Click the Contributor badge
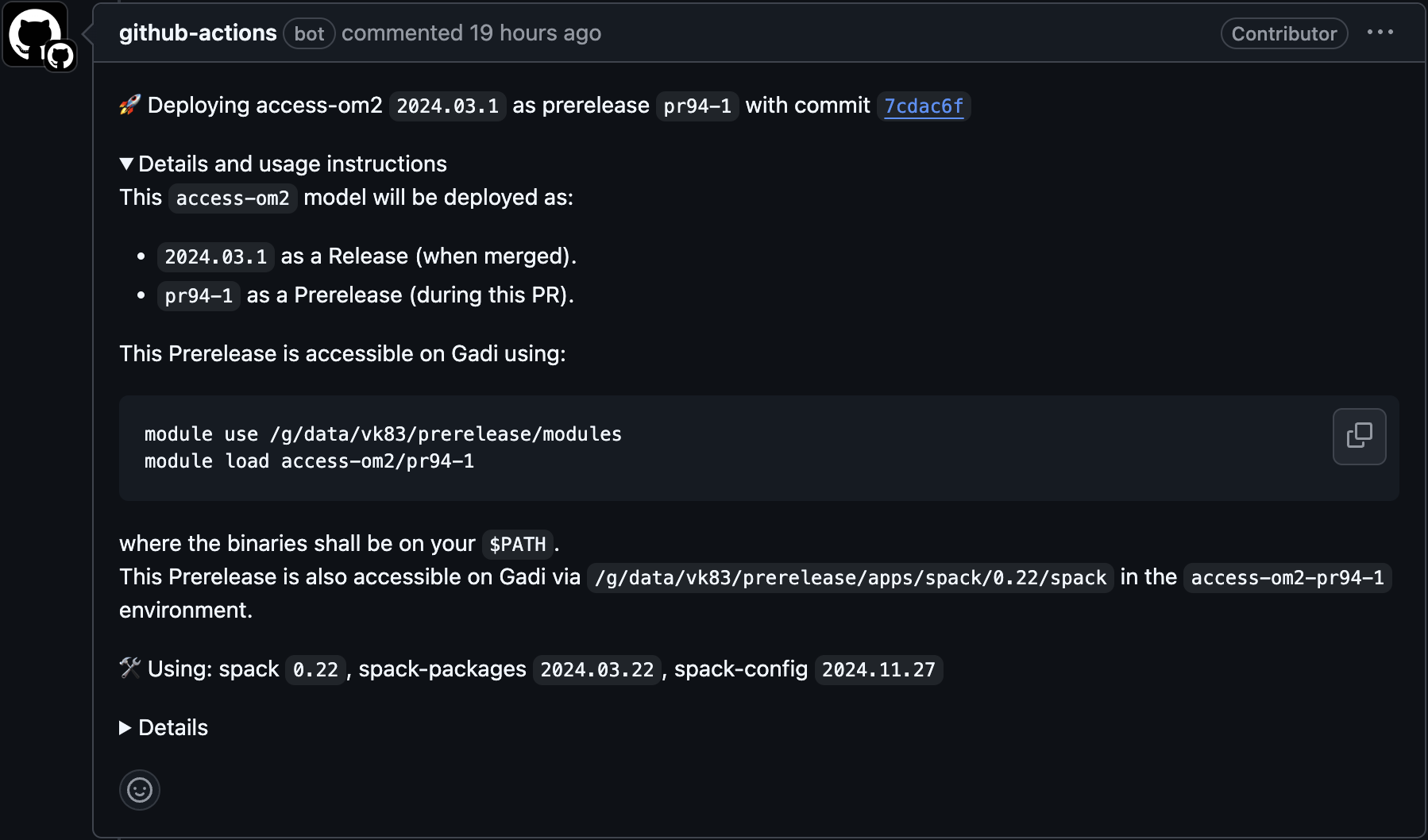 (1283, 33)
